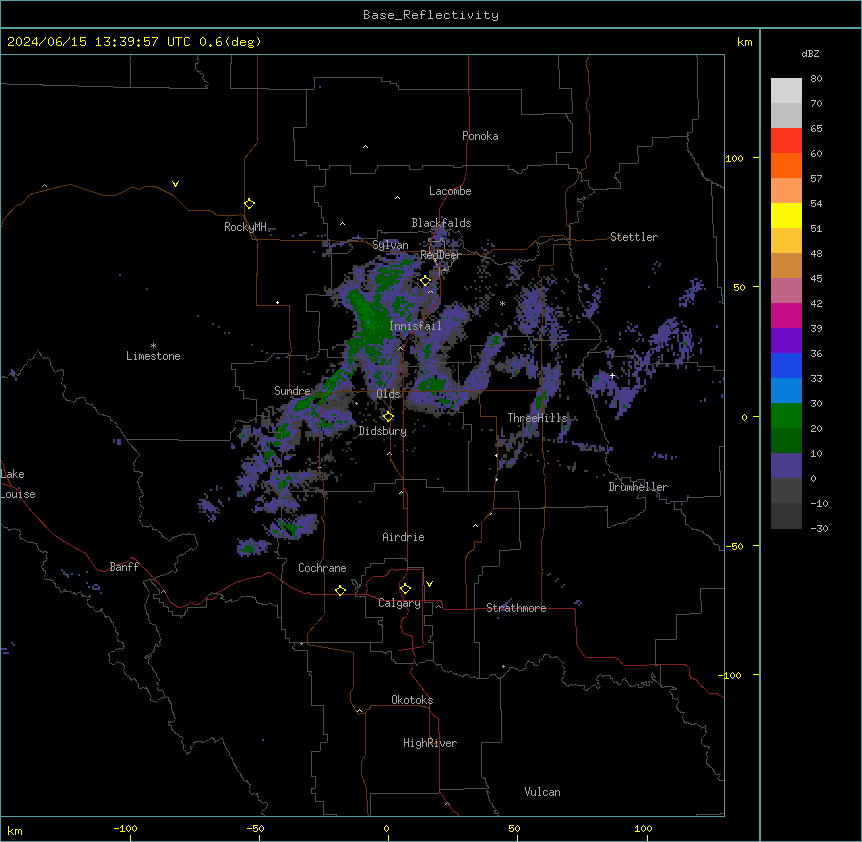Click the Lake Louise label
This screenshot has width=862, height=842.
[x=18, y=484]
